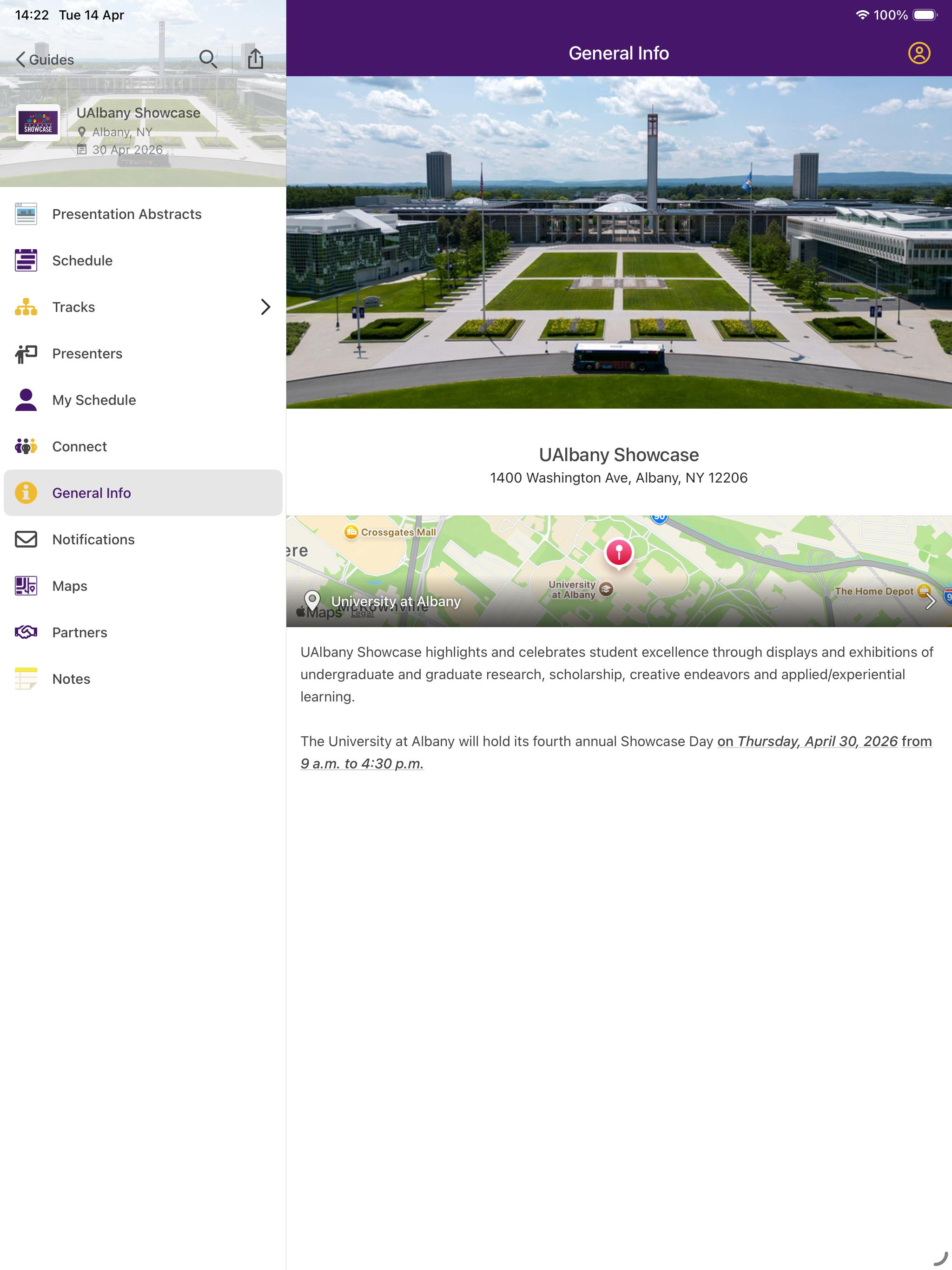Tap the University at Albany campus marker
Screen dimensions: 952x1270
pos(606,589)
